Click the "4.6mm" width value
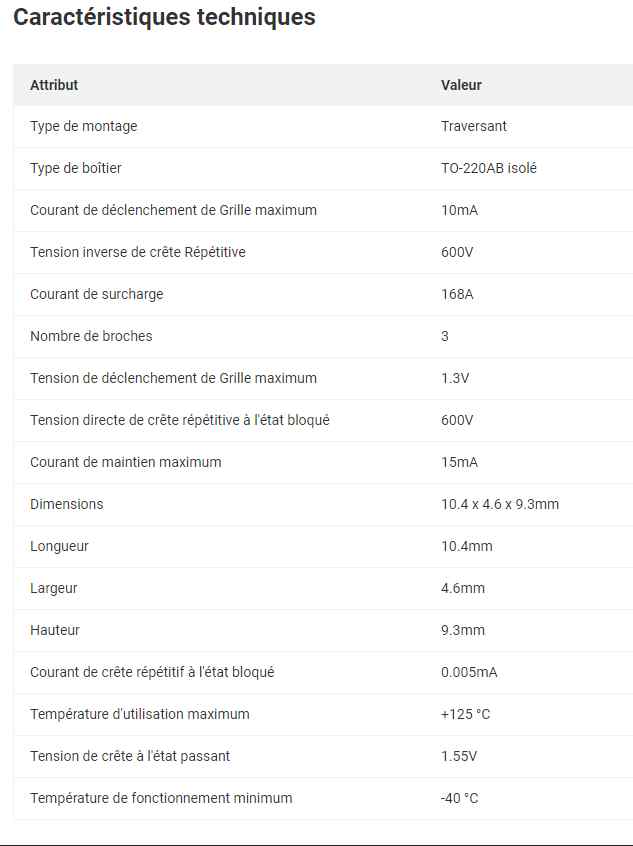The height and width of the screenshot is (846, 633). click(x=463, y=588)
